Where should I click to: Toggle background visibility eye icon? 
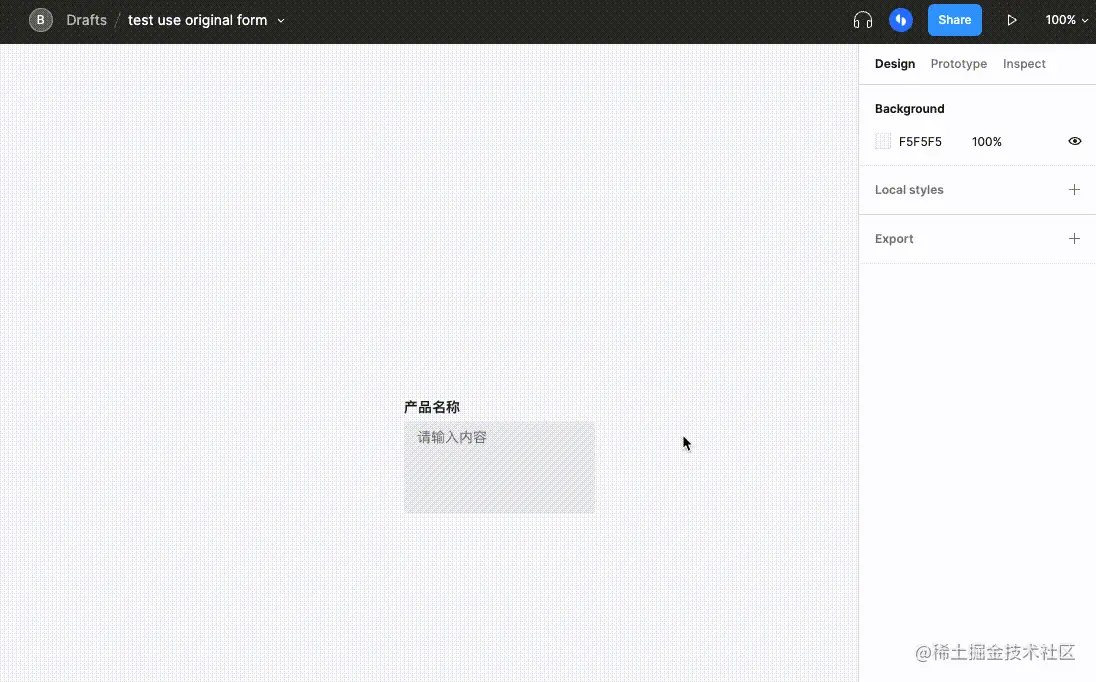click(1074, 141)
